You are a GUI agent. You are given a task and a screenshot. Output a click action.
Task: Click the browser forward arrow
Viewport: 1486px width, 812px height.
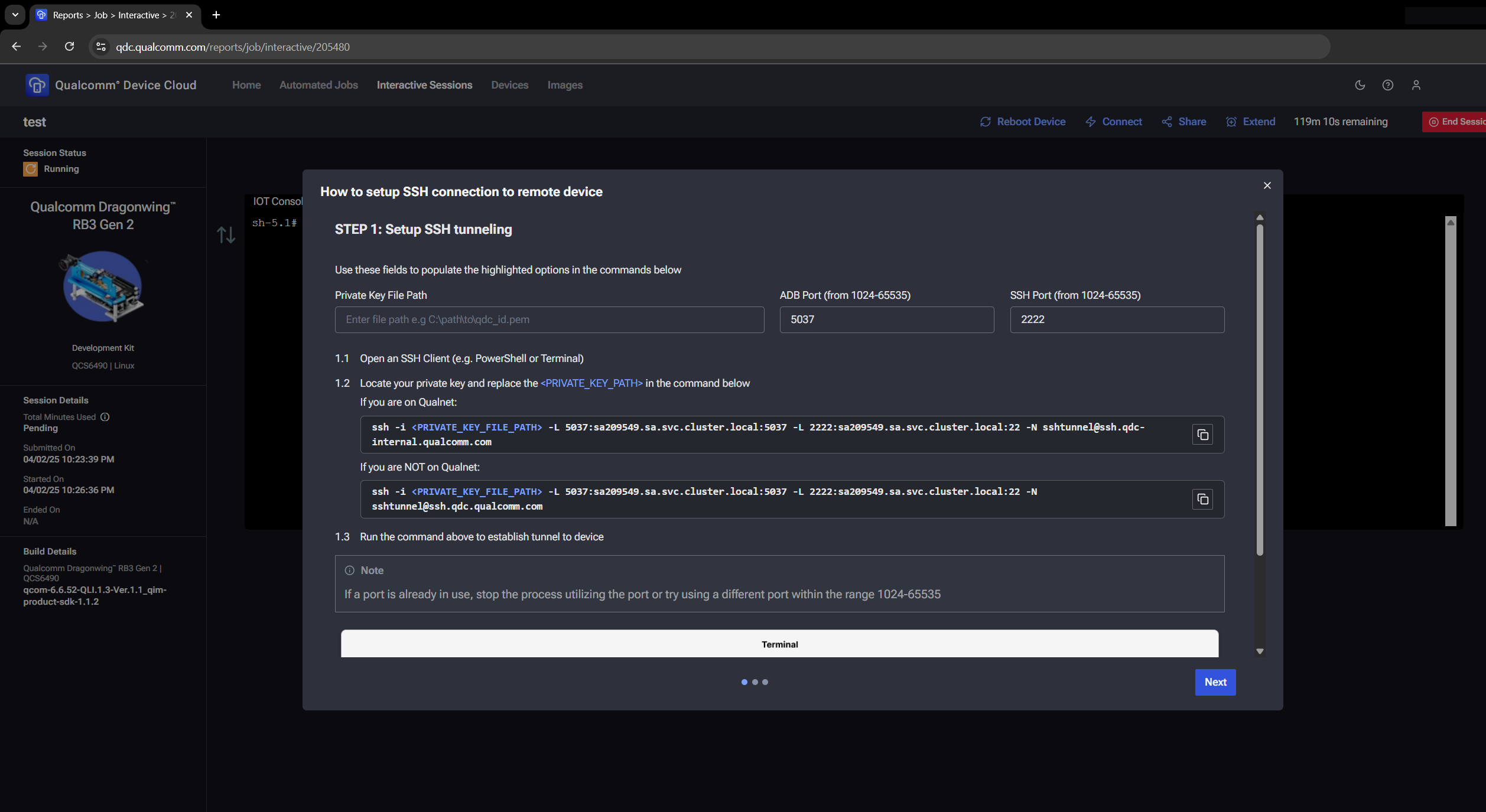[43, 47]
